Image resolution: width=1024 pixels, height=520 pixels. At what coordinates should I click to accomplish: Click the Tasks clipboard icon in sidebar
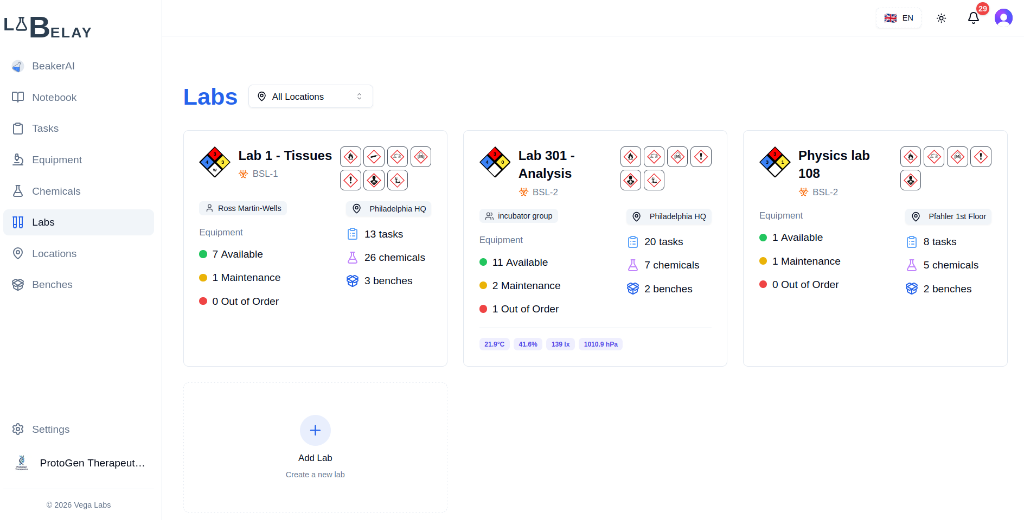(x=18, y=129)
